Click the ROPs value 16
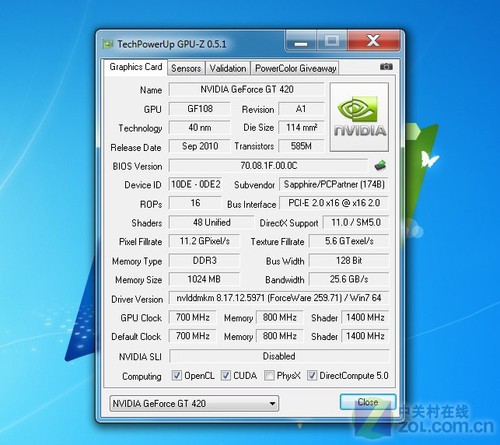The width and height of the screenshot is (500, 445). click(x=195, y=203)
